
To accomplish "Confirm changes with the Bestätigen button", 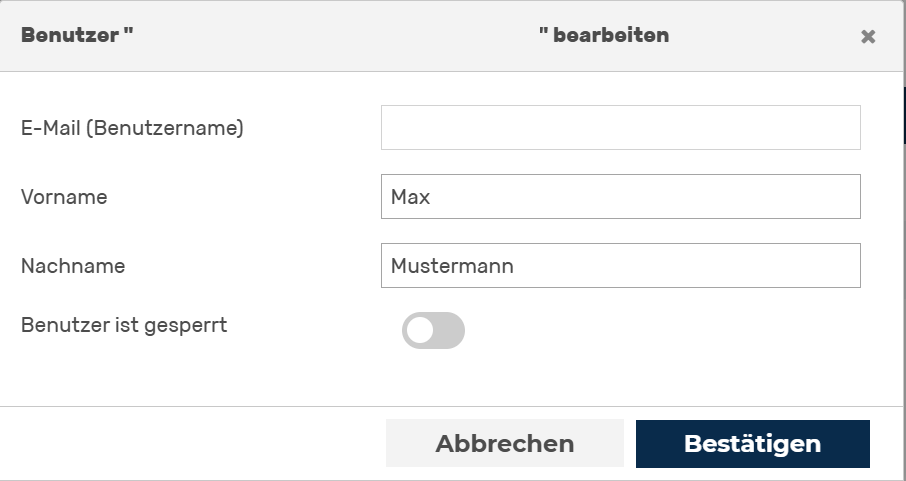I will coord(752,443).
